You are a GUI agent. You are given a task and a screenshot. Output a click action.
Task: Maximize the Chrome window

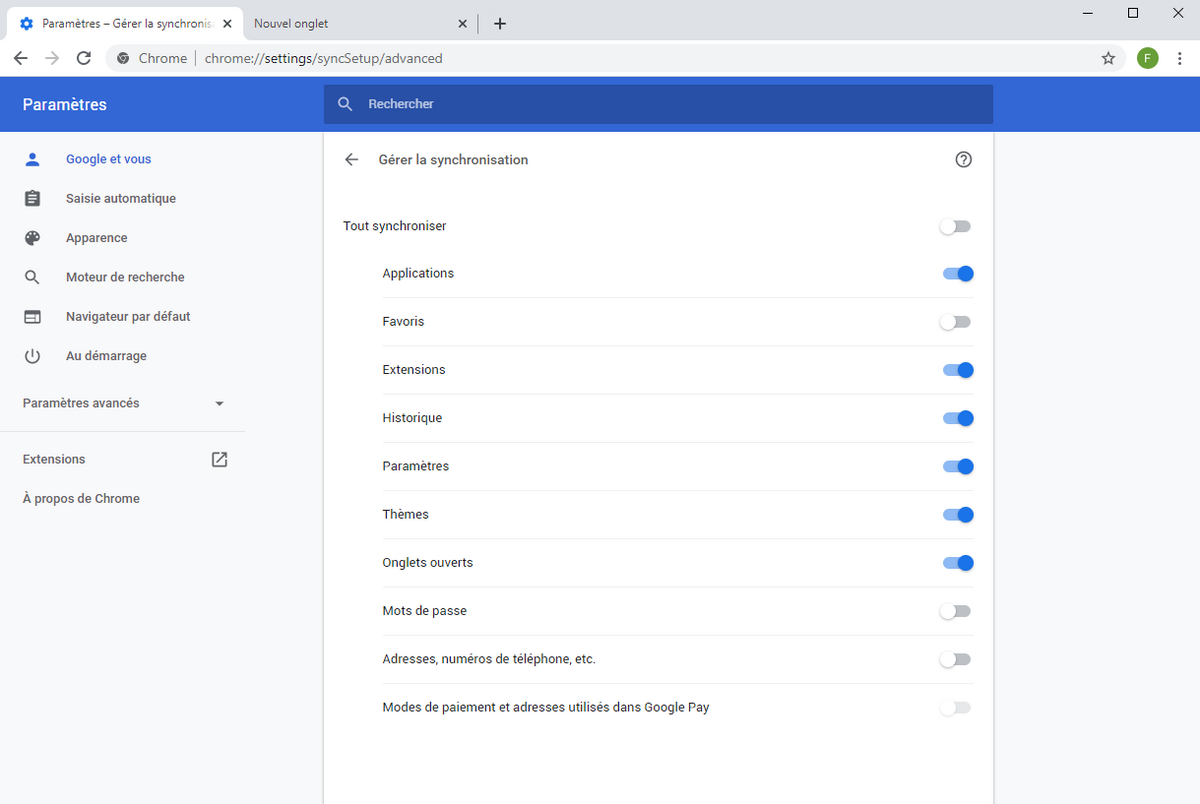pos(1133,13)
